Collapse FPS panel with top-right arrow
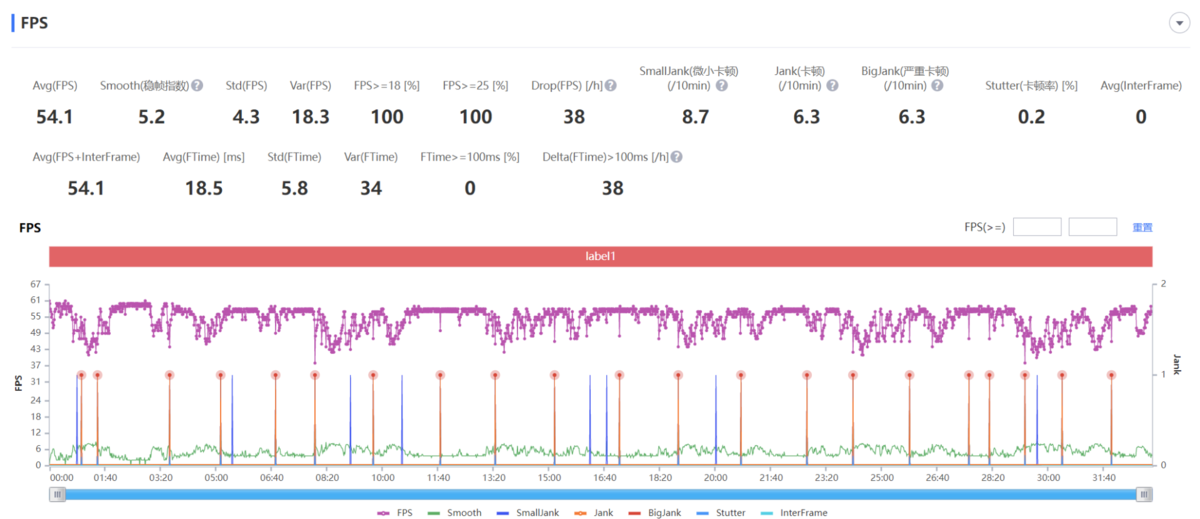This screenshot has width=1200, height=519. point(1176,24)
